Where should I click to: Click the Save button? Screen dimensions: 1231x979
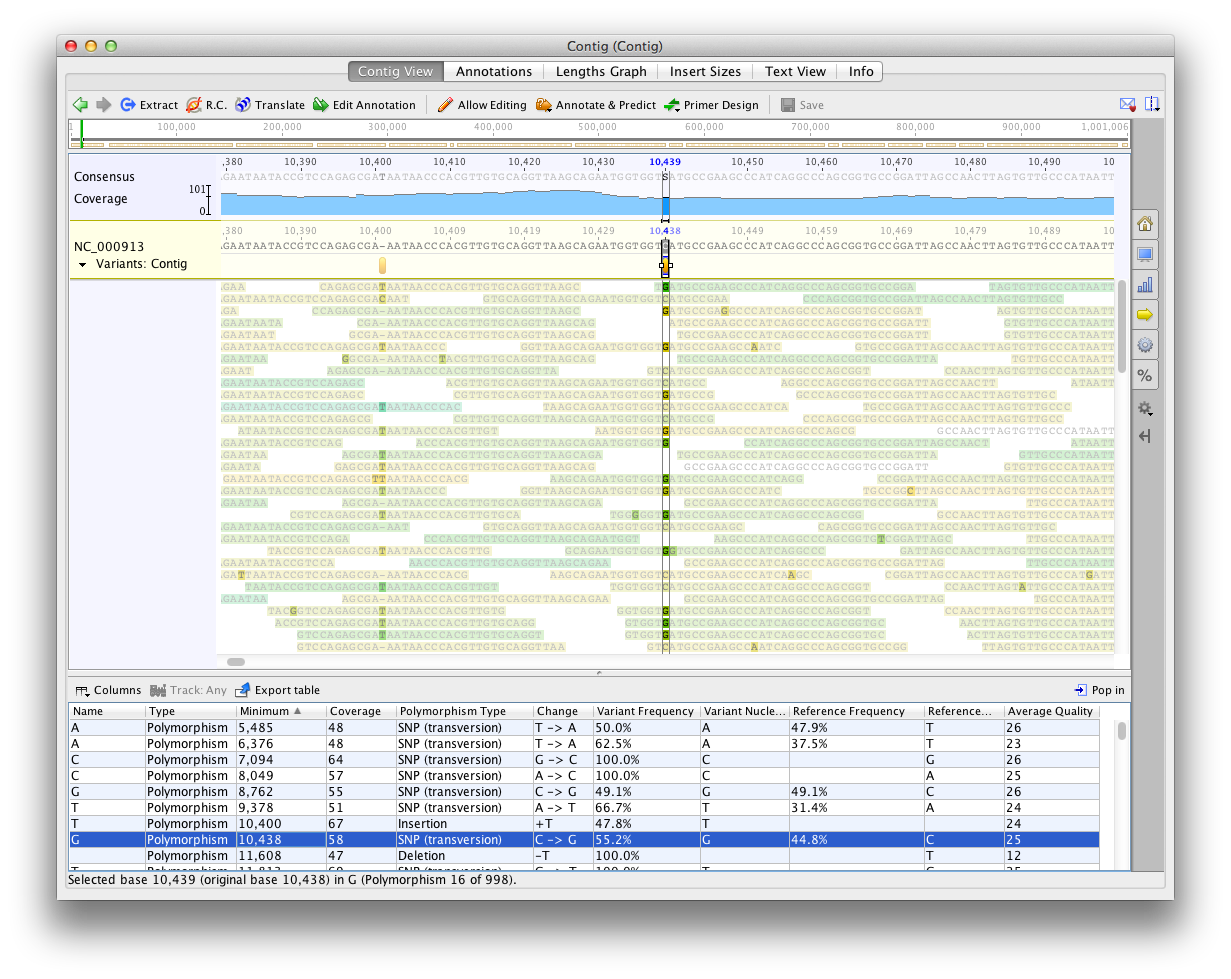pyautogui.click(x=802, y=105)
